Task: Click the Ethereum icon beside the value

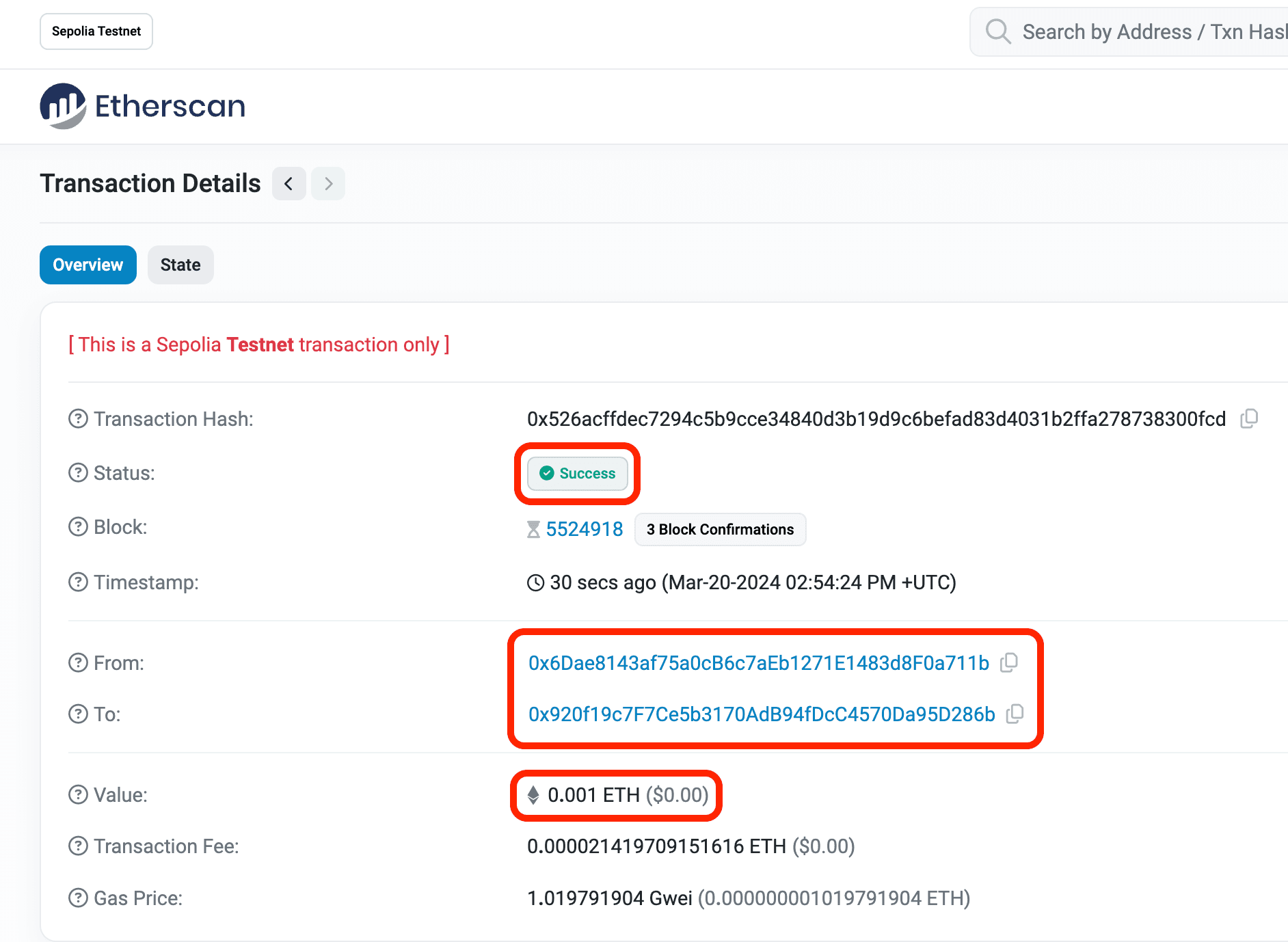Action: point(533,795)
